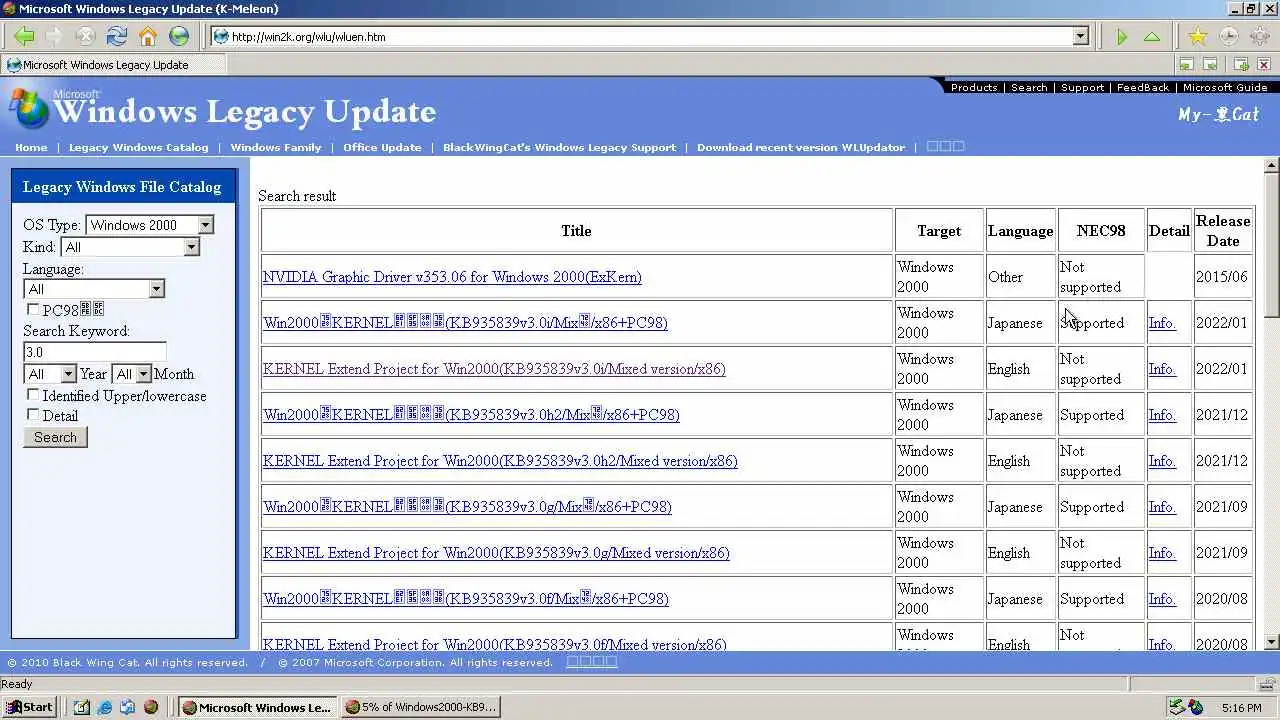Reload the page with the refresh icon

coord(117,36)
